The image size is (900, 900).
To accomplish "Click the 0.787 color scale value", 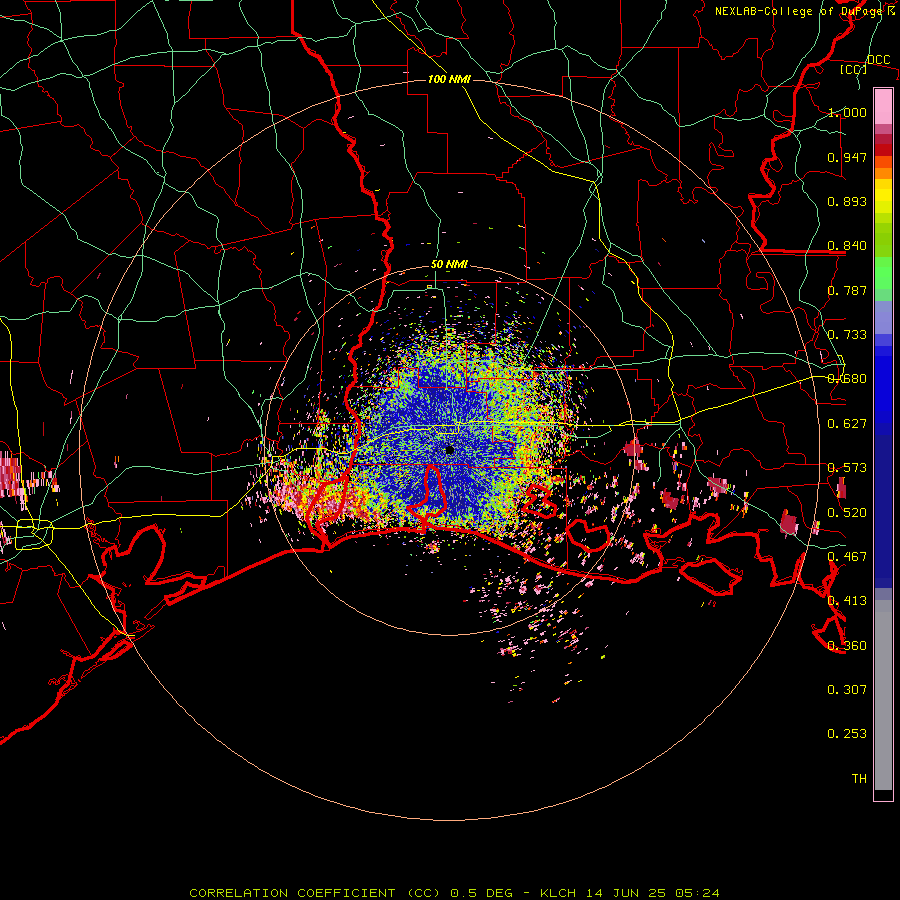I will (847, 290).
